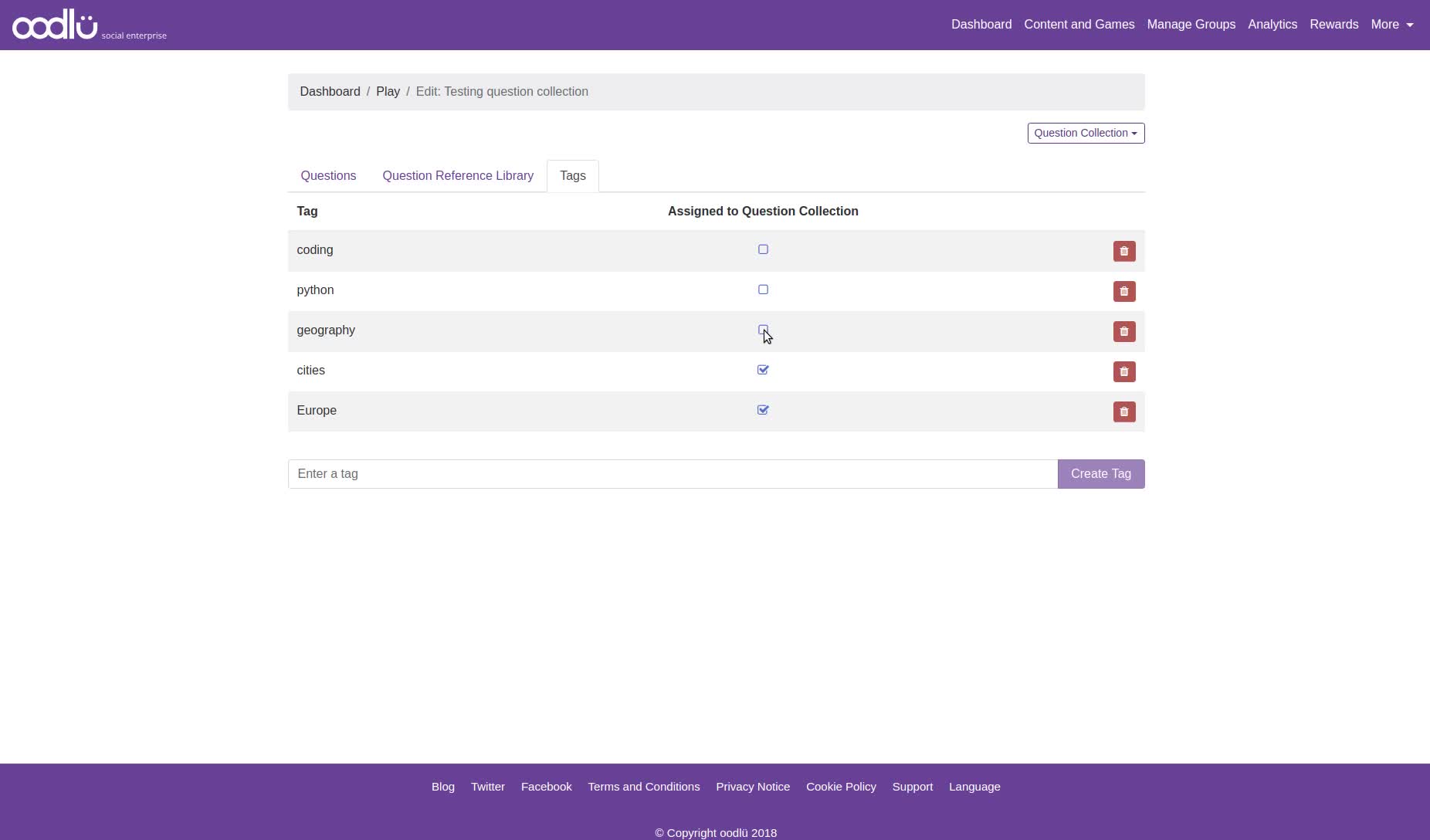This screenshot has height=840, width=1430.
Task: Delete the python tag
Action: (1123, 291)
